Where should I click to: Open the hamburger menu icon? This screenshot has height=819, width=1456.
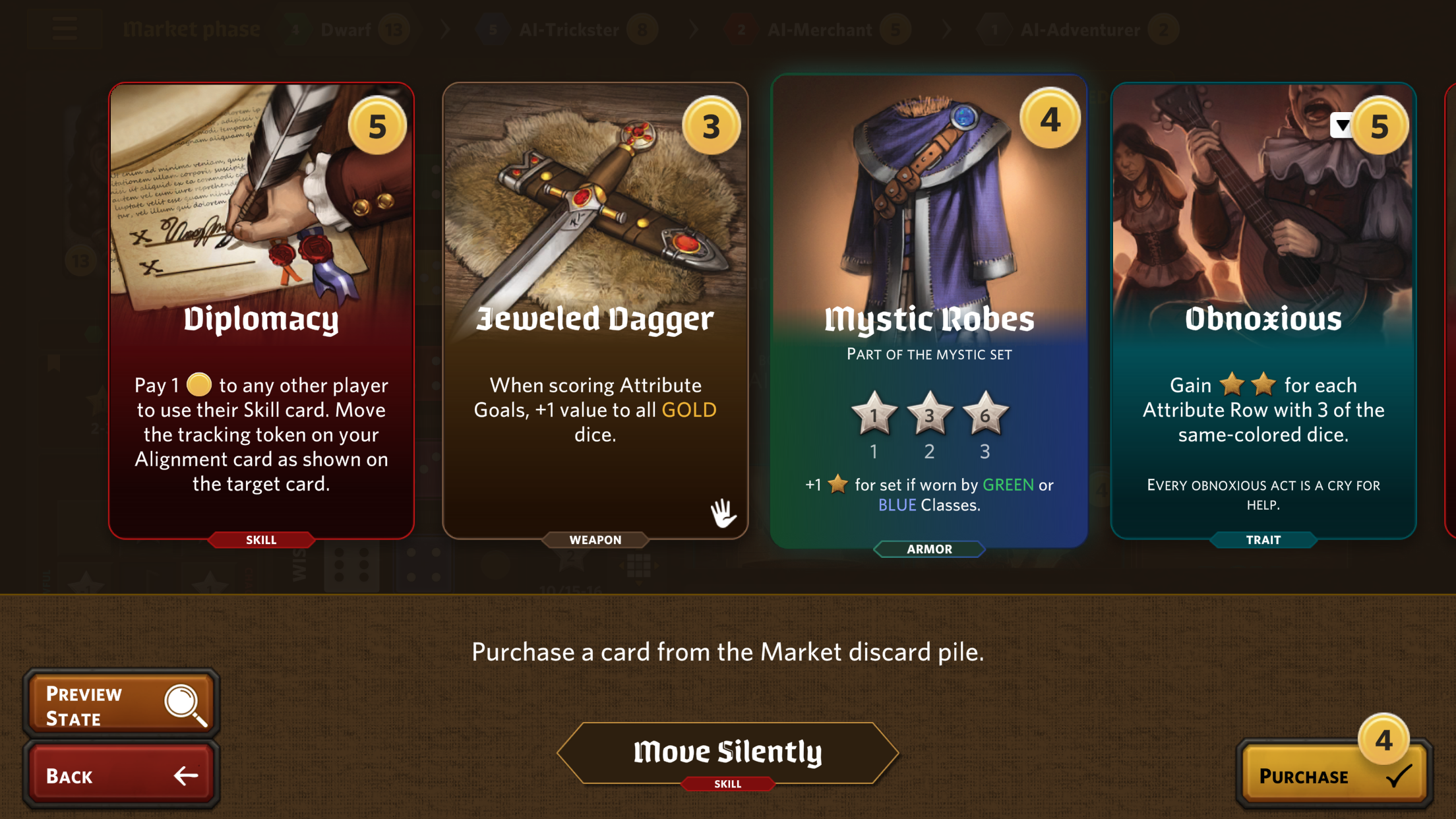[65, 28]
